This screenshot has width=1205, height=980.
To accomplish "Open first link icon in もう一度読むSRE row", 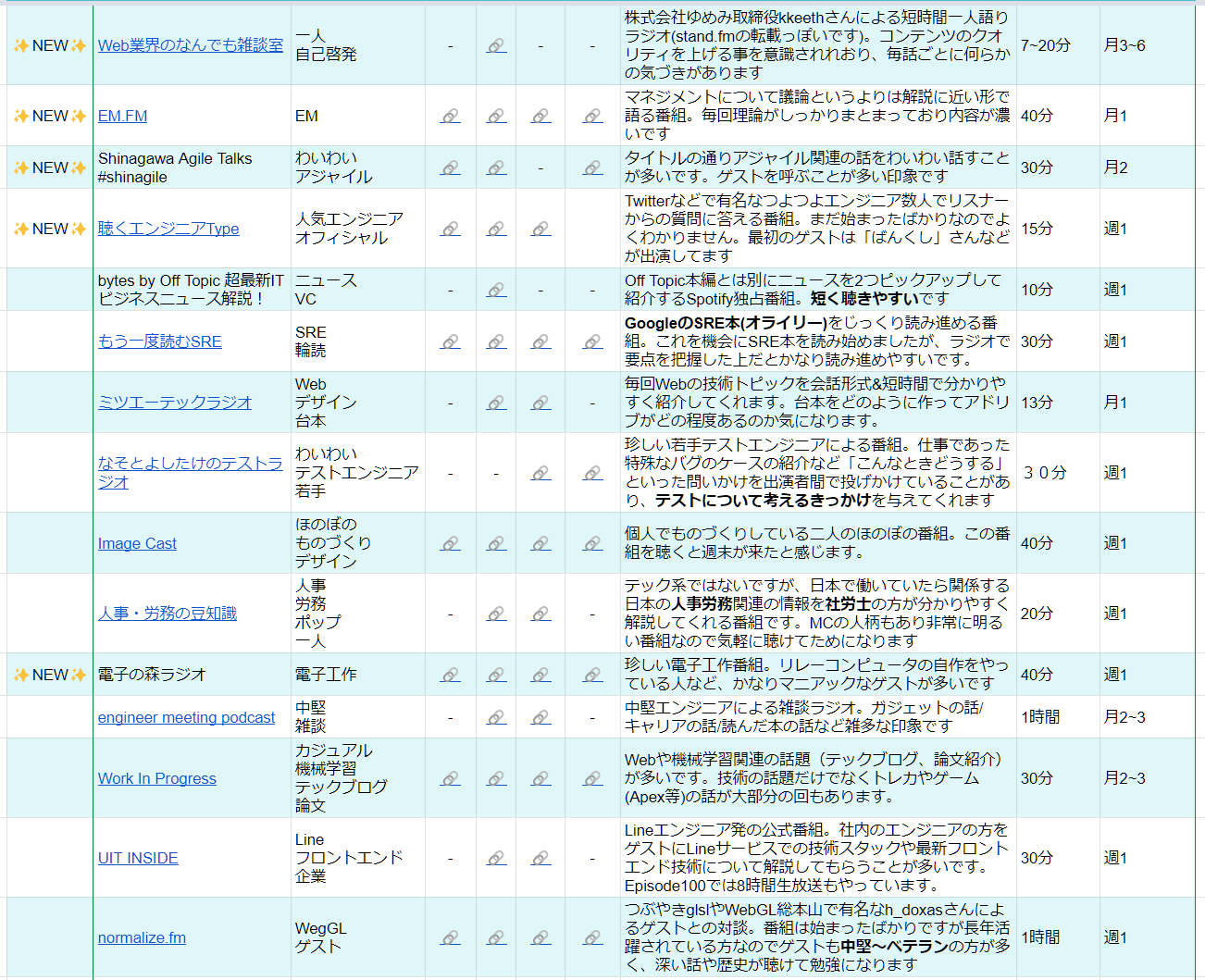I will click(451, 341).
